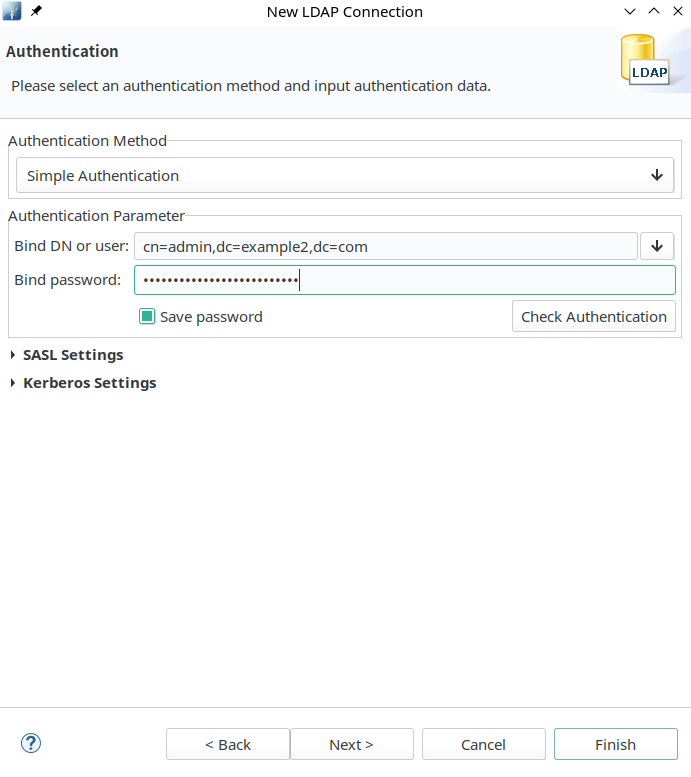This screenshot has width=691, height=777.
Task: Click the LDAP database icon
Action: pos(644,60)
